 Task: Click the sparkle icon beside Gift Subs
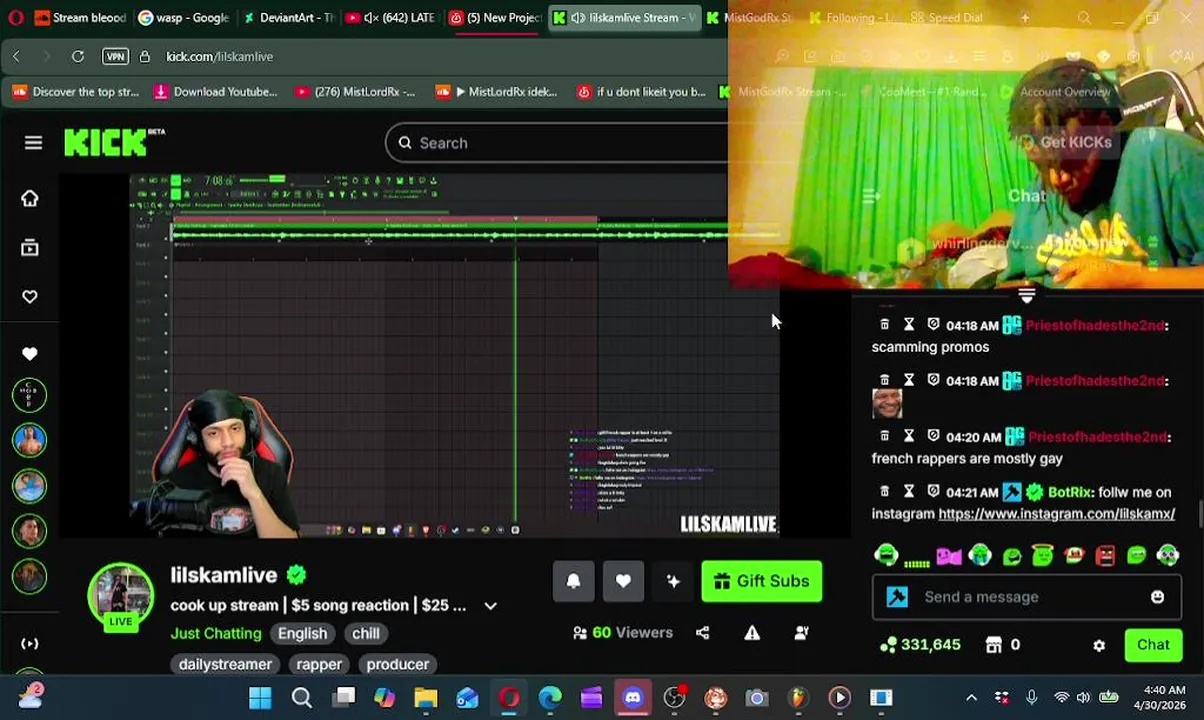[673, 581]
